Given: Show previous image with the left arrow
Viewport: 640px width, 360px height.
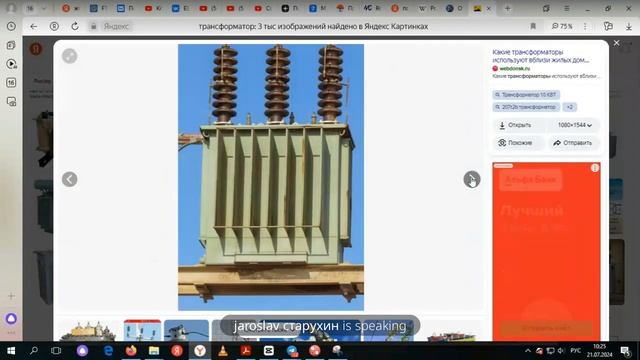Looking at the screenshot, I should pyautogui.click(x=69, y=179).
